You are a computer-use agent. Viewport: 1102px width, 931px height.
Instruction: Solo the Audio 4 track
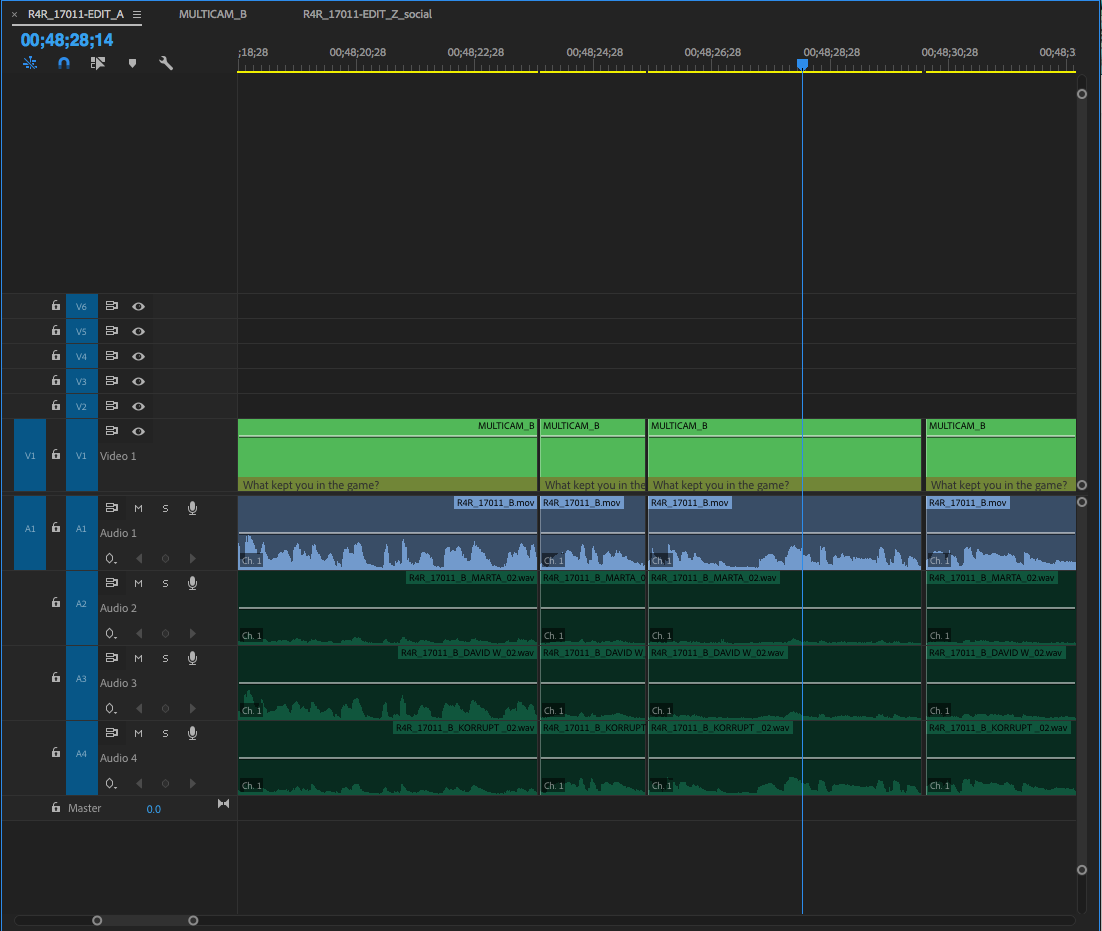click(x=165, y=733)
